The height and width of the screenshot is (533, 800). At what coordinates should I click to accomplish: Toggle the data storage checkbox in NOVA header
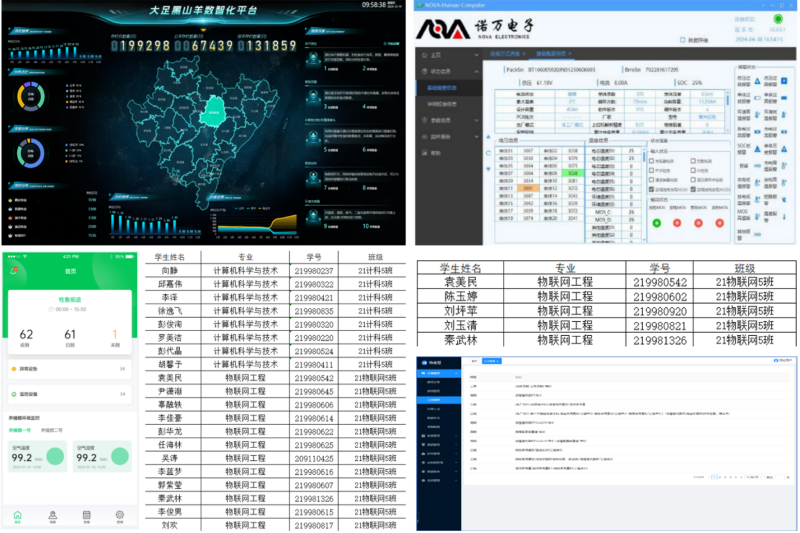coord(683,40)
